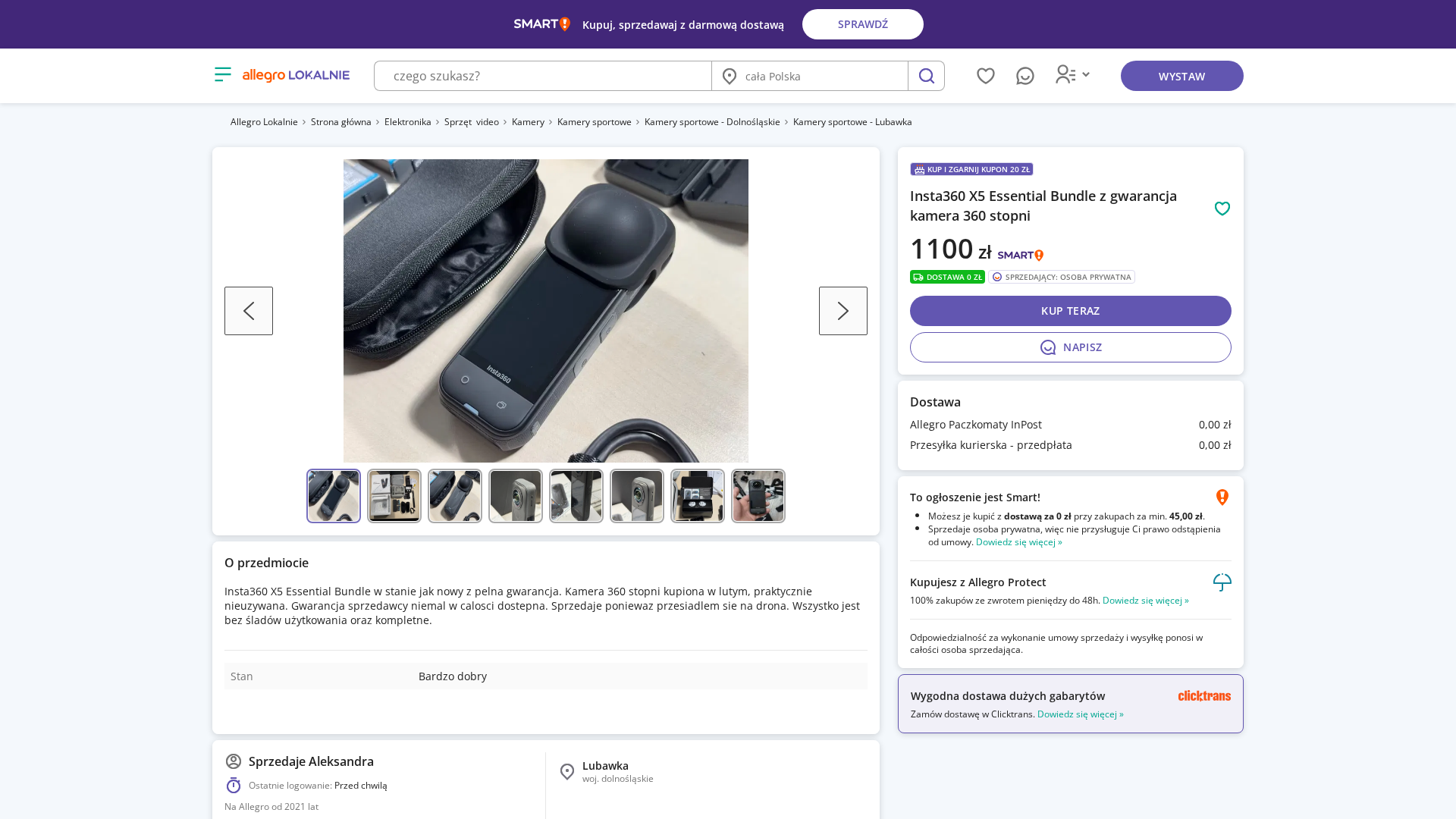1456x819 pixels.
Task: Add listing to favorites heart icon
Action: (x=1222, y=209)
